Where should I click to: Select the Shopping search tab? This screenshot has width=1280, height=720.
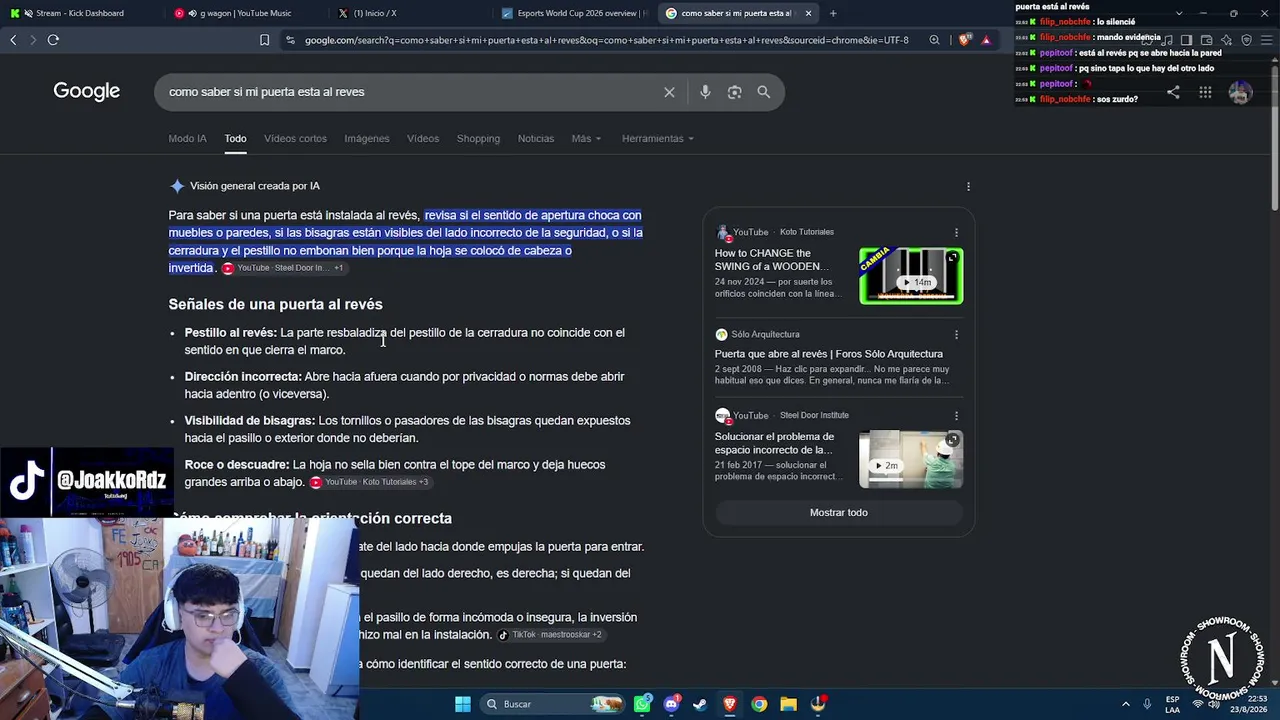478,139
